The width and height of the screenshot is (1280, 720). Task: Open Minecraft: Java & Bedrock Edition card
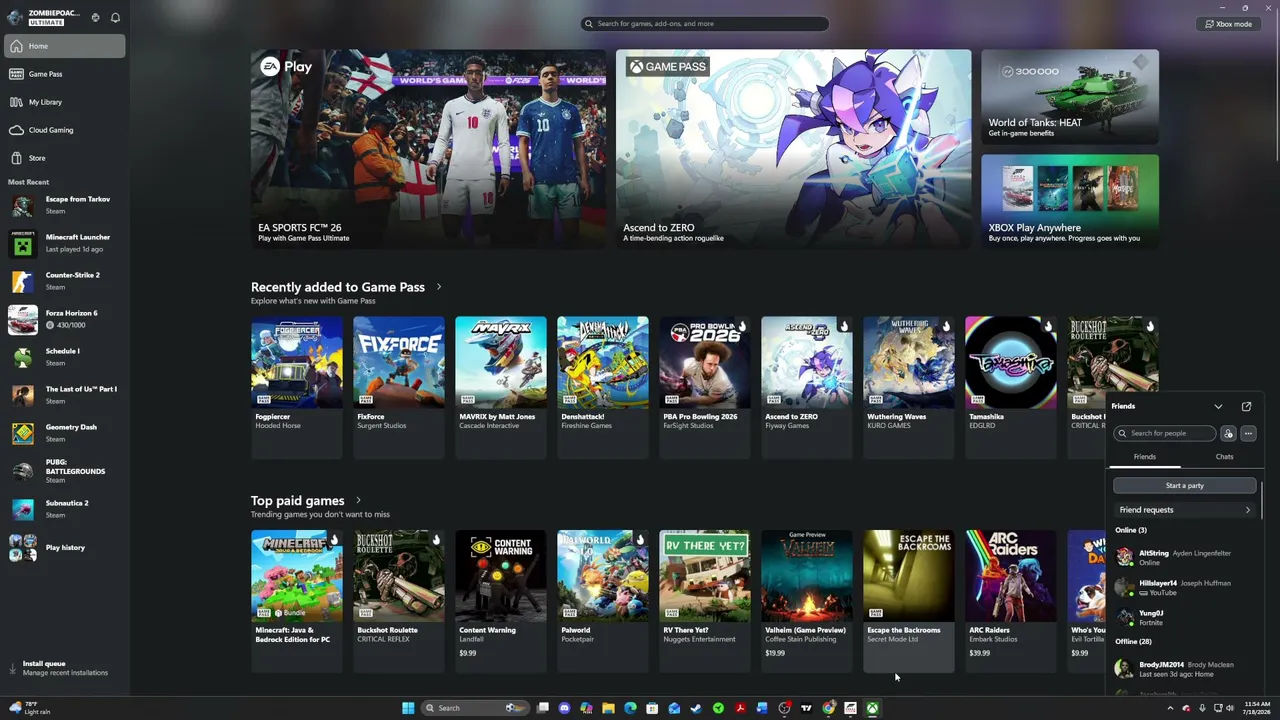click(297, 601)
